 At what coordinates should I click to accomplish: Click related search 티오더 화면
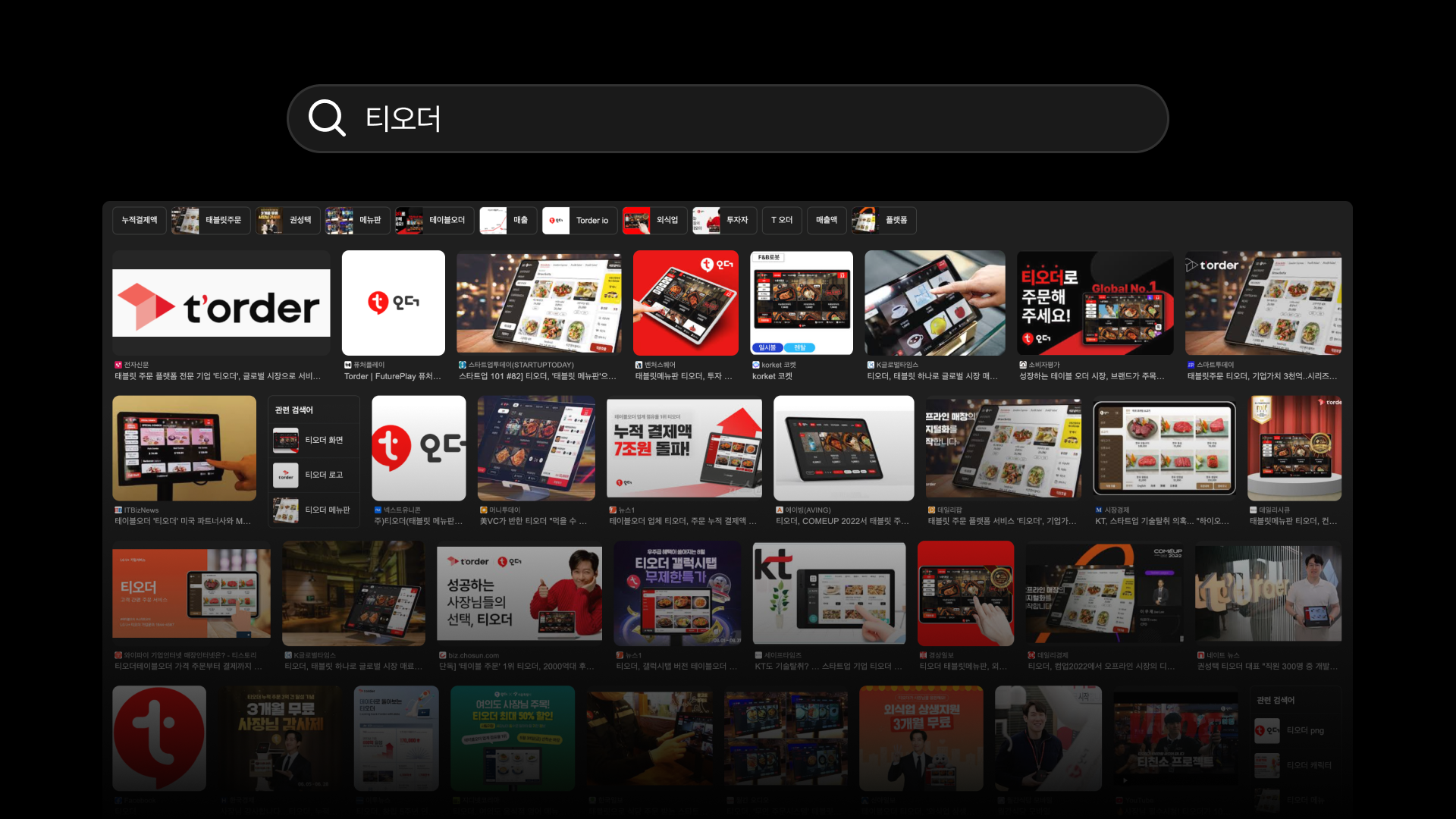pos(313,441)
